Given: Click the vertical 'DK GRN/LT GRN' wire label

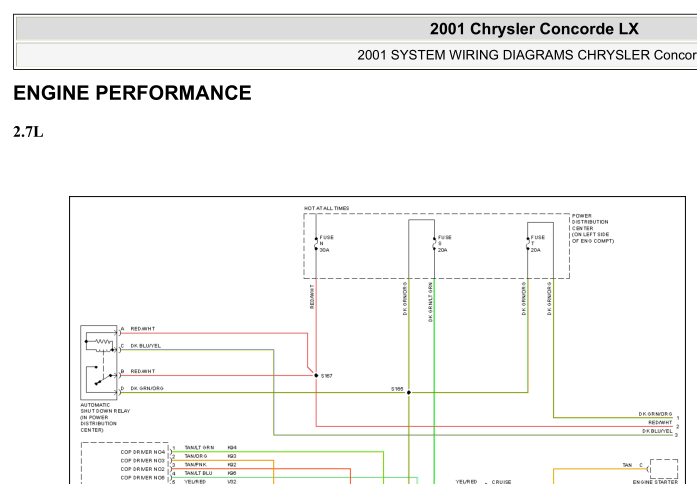Looking at the screenshot, I should click(x=430, y=302).
